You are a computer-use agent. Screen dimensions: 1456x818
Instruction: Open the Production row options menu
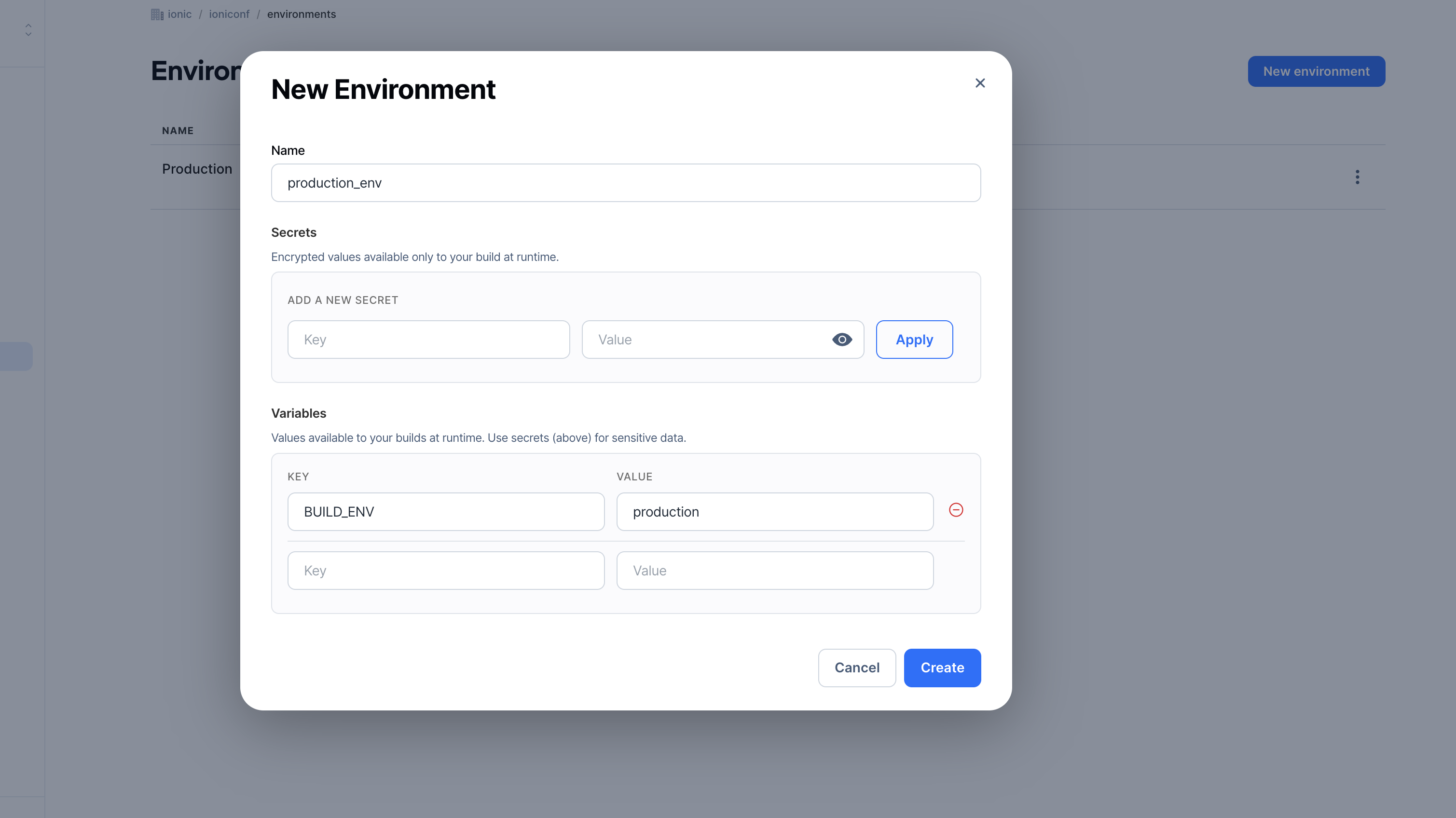1357,177
